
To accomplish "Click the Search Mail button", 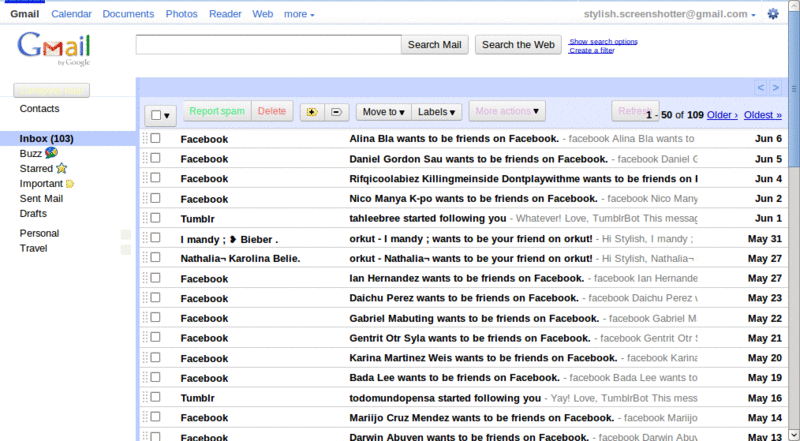I will point(435,45).
